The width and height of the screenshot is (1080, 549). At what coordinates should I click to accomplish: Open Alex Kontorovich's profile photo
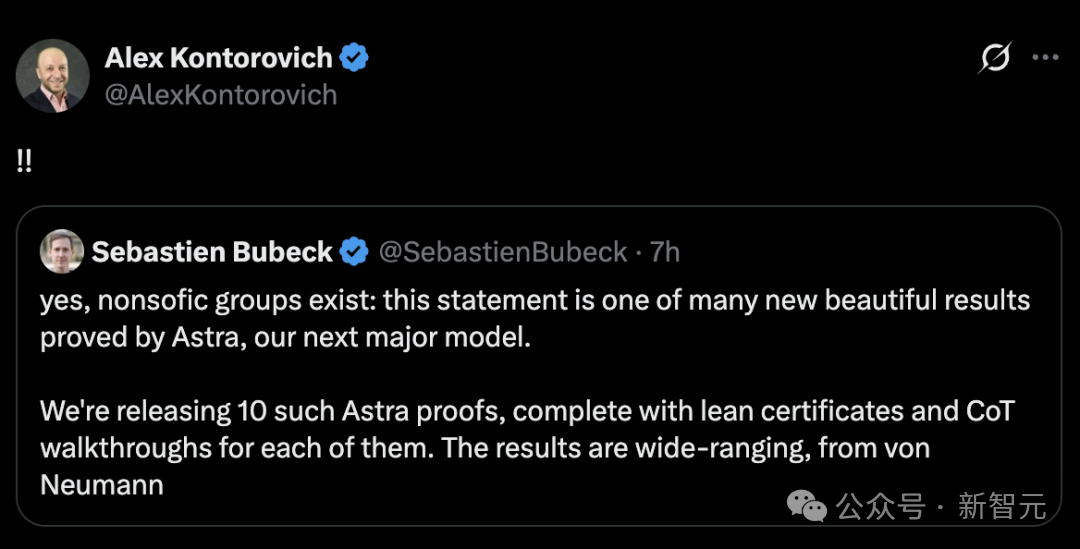coord(53,76)
